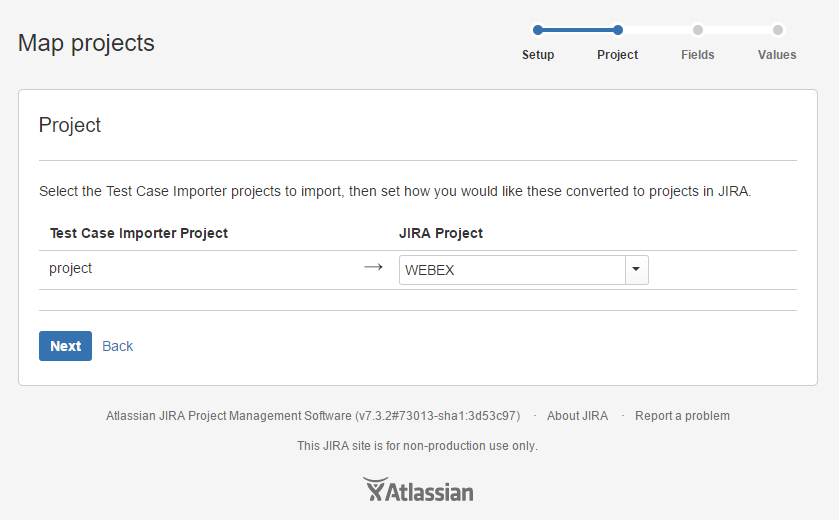Go to the Values step label
The height and width of the screenshot is (520, 839).
click(x=777, y=55)
